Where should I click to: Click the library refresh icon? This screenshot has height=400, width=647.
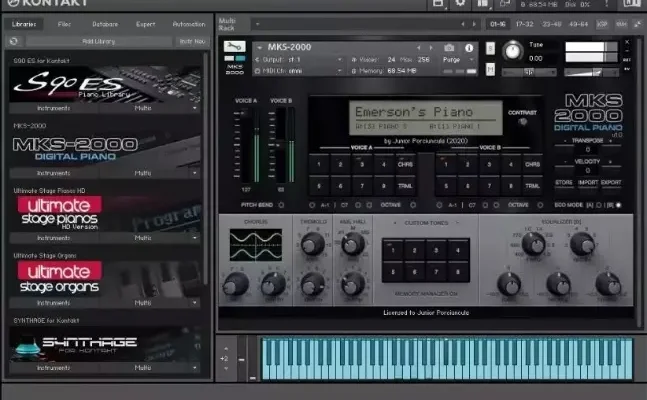[x=14, y=41]
